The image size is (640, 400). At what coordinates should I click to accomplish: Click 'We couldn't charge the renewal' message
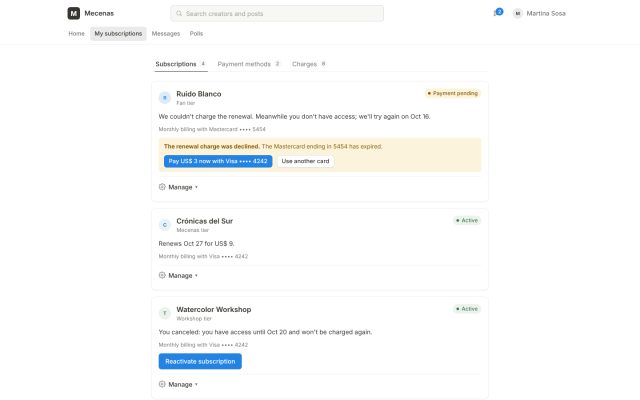coord(294,117)
